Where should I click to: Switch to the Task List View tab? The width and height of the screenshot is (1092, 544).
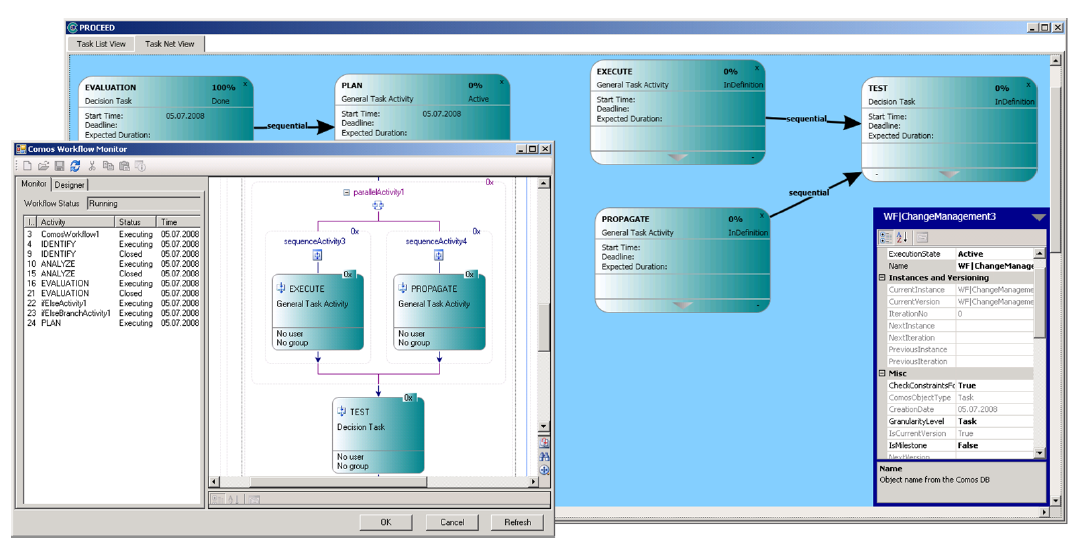(102, 44)
